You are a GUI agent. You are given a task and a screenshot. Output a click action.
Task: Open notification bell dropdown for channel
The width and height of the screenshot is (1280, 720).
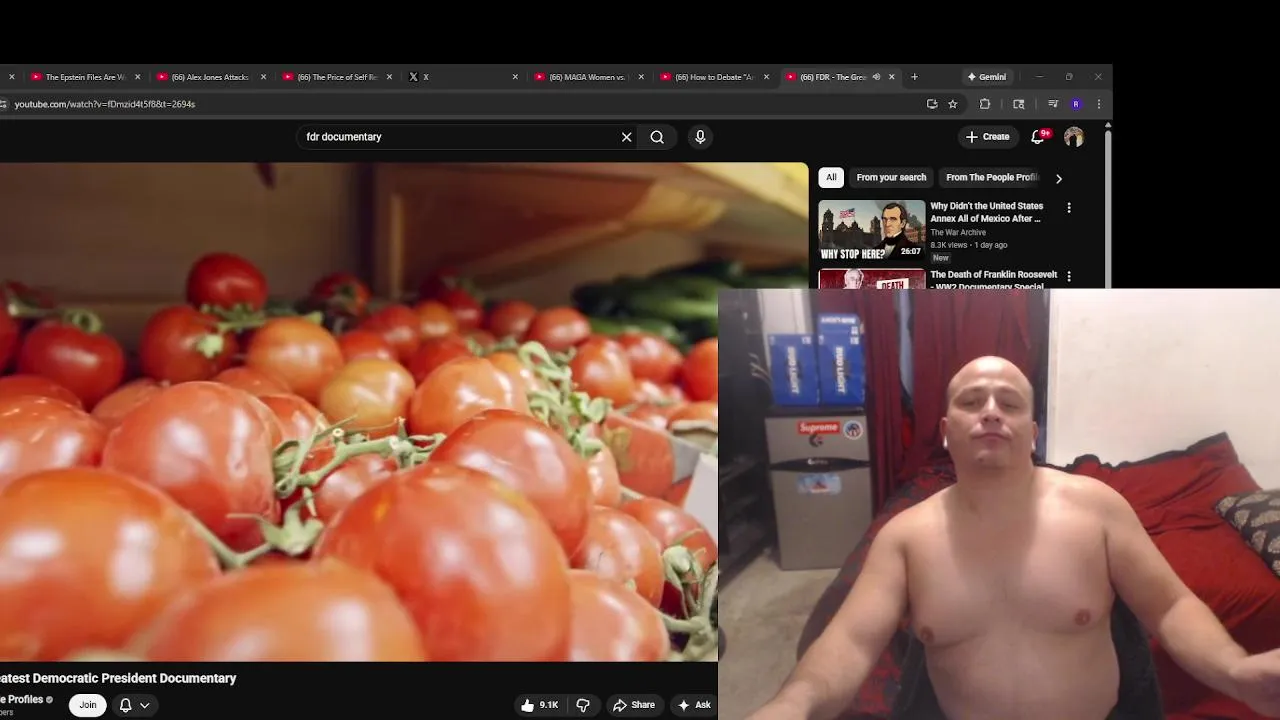[x=135, y=705]
